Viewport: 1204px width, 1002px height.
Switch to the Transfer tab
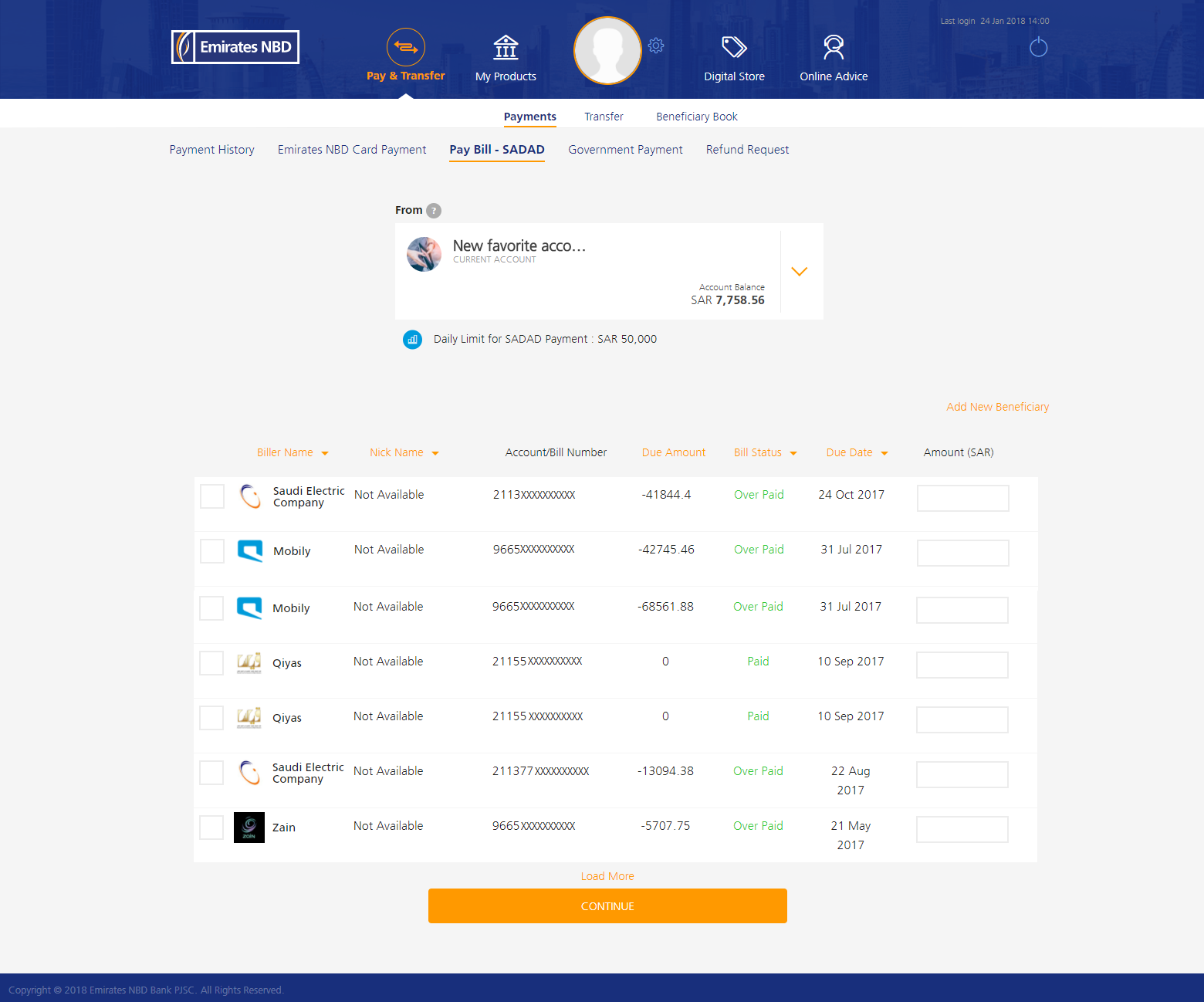coord(603,117)
